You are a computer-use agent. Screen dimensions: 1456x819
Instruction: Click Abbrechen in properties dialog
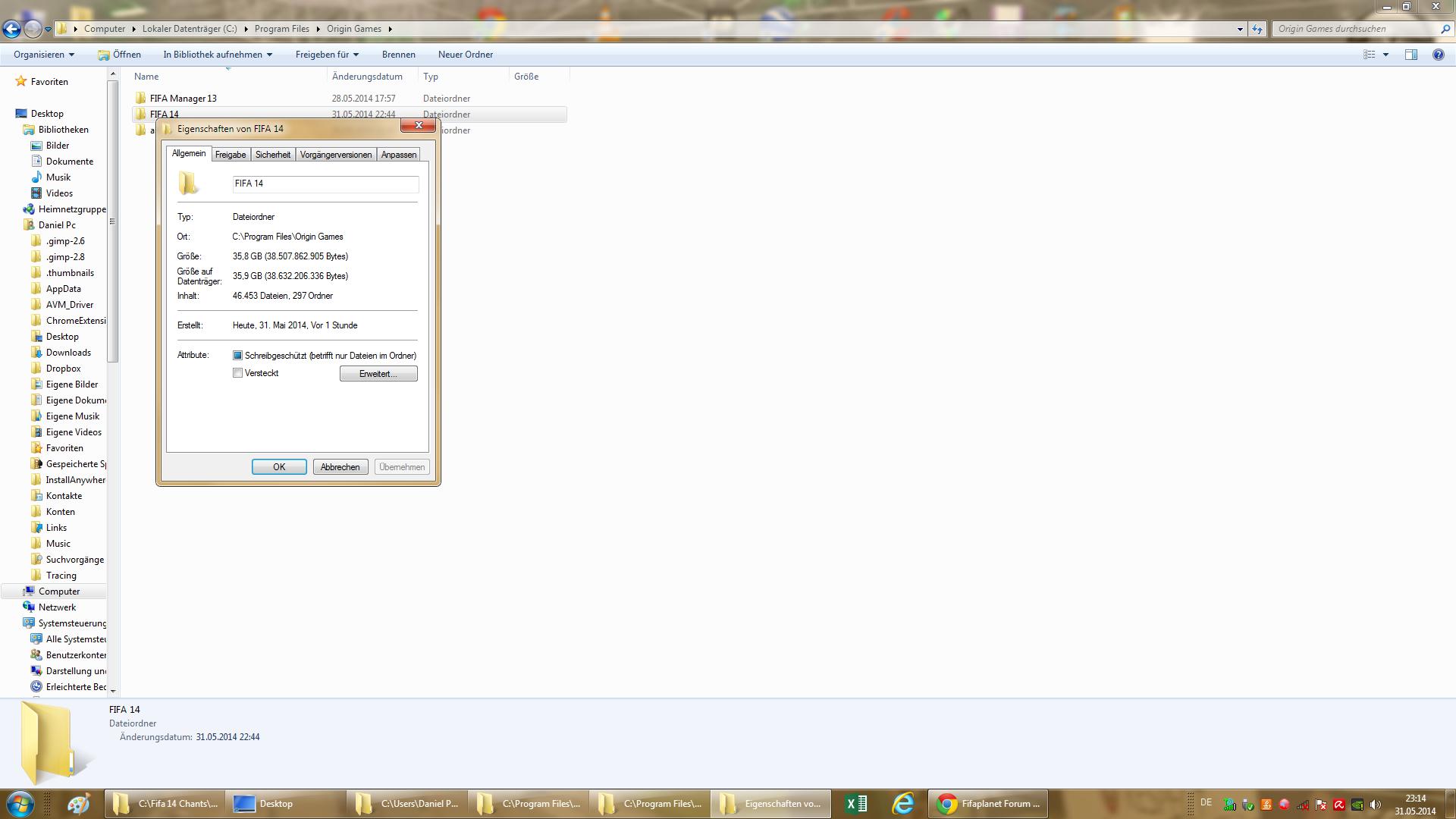[340, 467]
